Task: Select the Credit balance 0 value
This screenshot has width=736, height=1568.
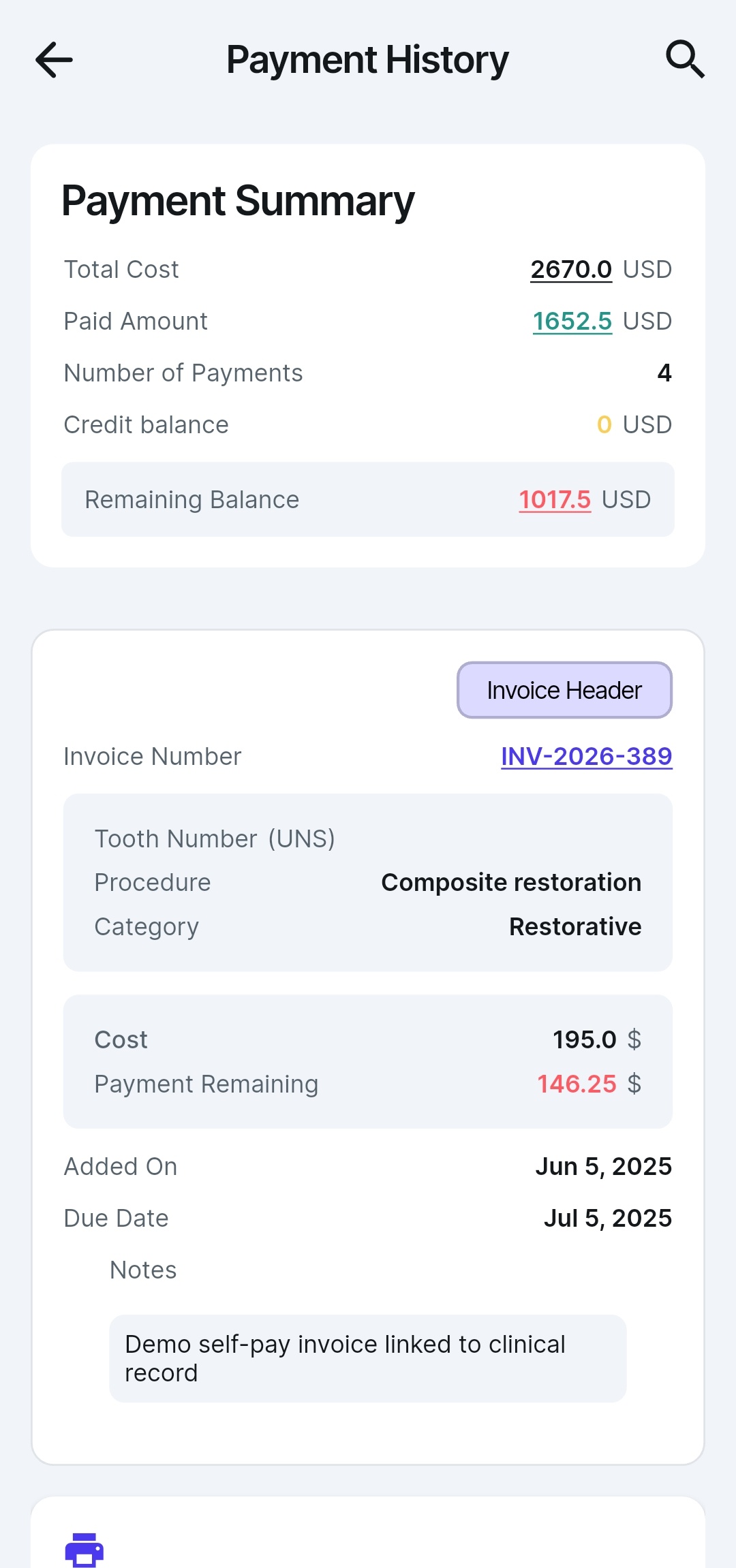Action: [x=604, y=425]
